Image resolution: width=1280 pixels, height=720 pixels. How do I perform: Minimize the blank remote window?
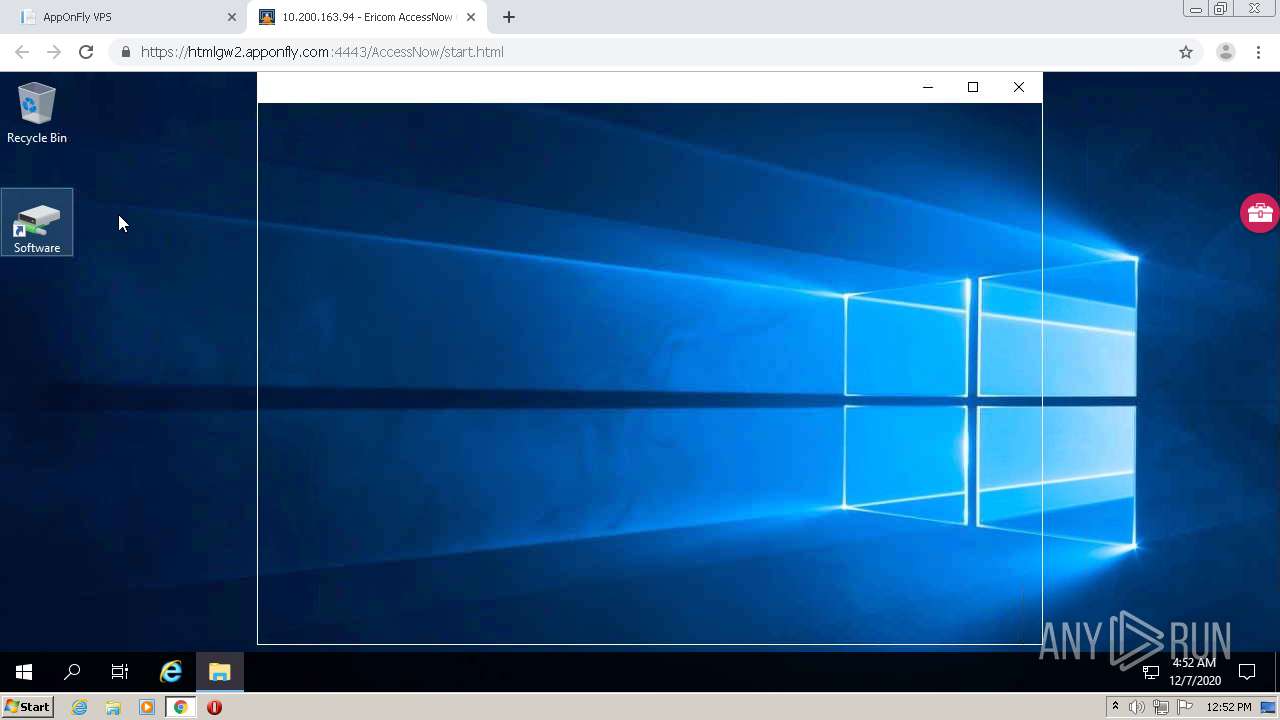pyautogui.click(x=928, y=87)
